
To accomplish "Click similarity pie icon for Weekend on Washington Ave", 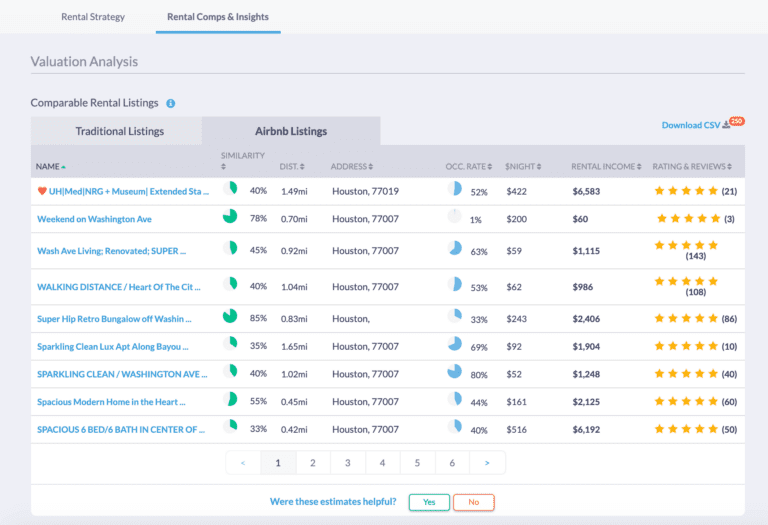I will [x=230, y=218].
